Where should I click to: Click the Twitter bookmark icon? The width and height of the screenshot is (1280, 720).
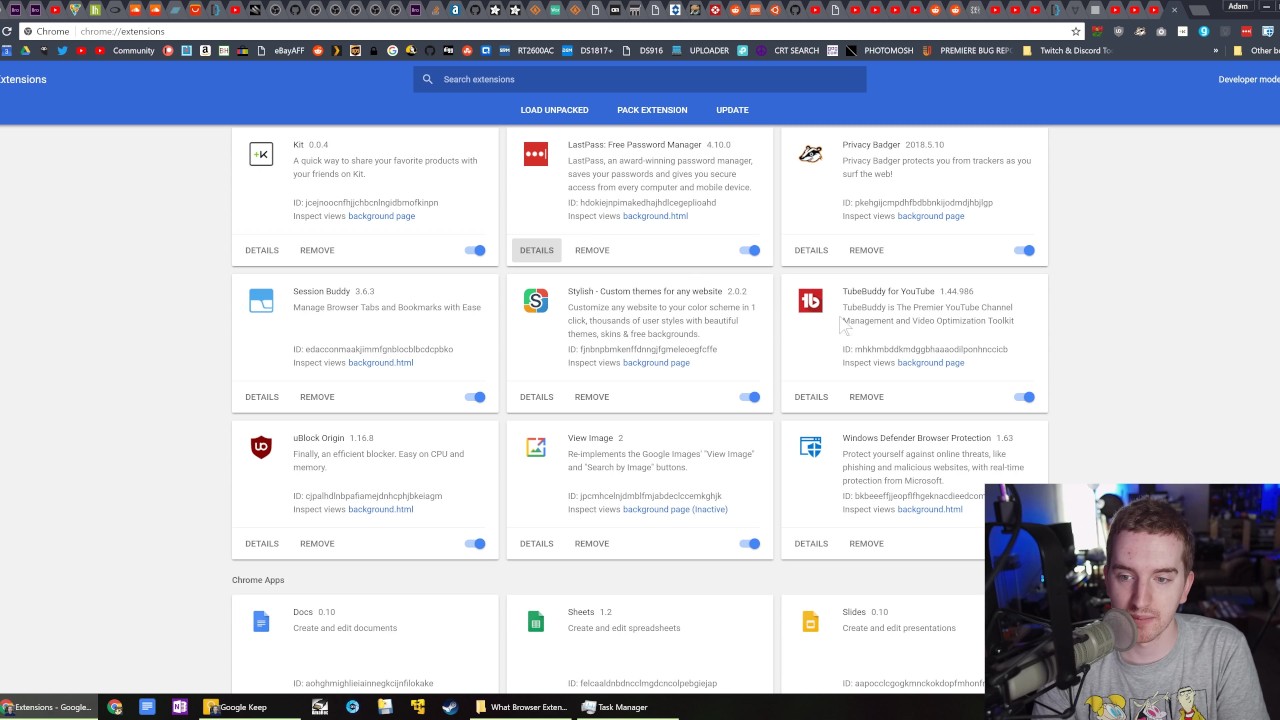(62, 50)
